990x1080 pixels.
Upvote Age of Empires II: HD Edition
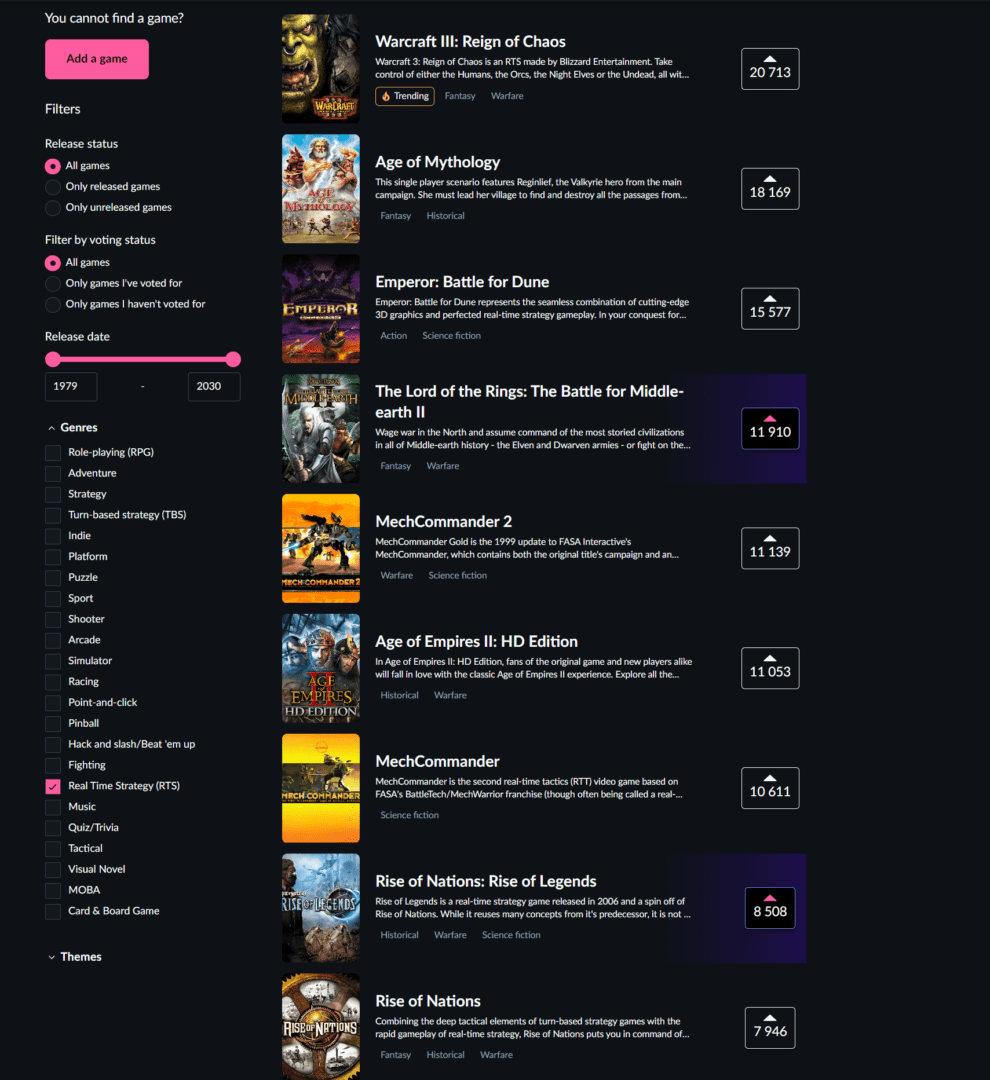770,668
